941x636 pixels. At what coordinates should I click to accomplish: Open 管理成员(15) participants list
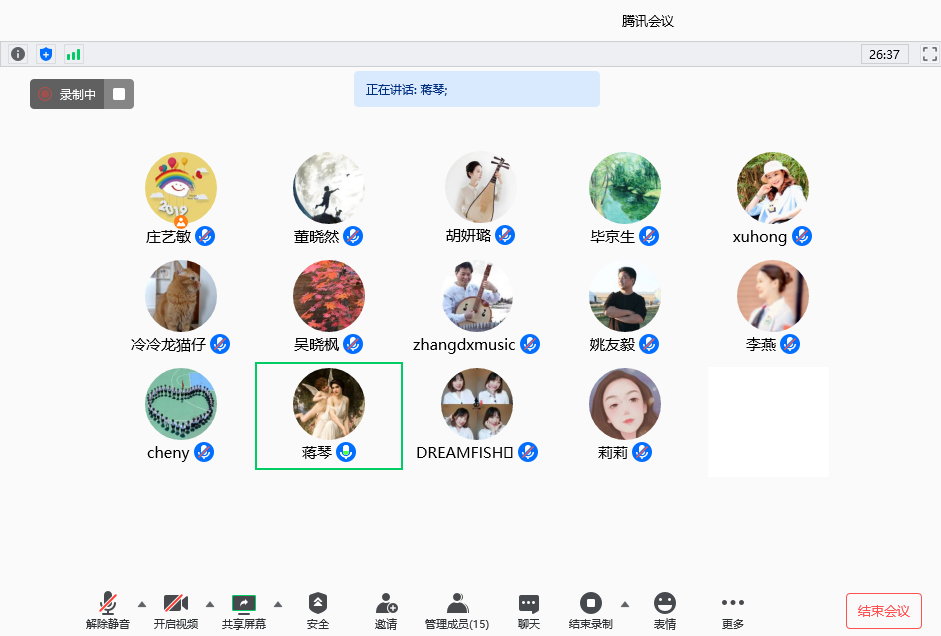(457, 610)
